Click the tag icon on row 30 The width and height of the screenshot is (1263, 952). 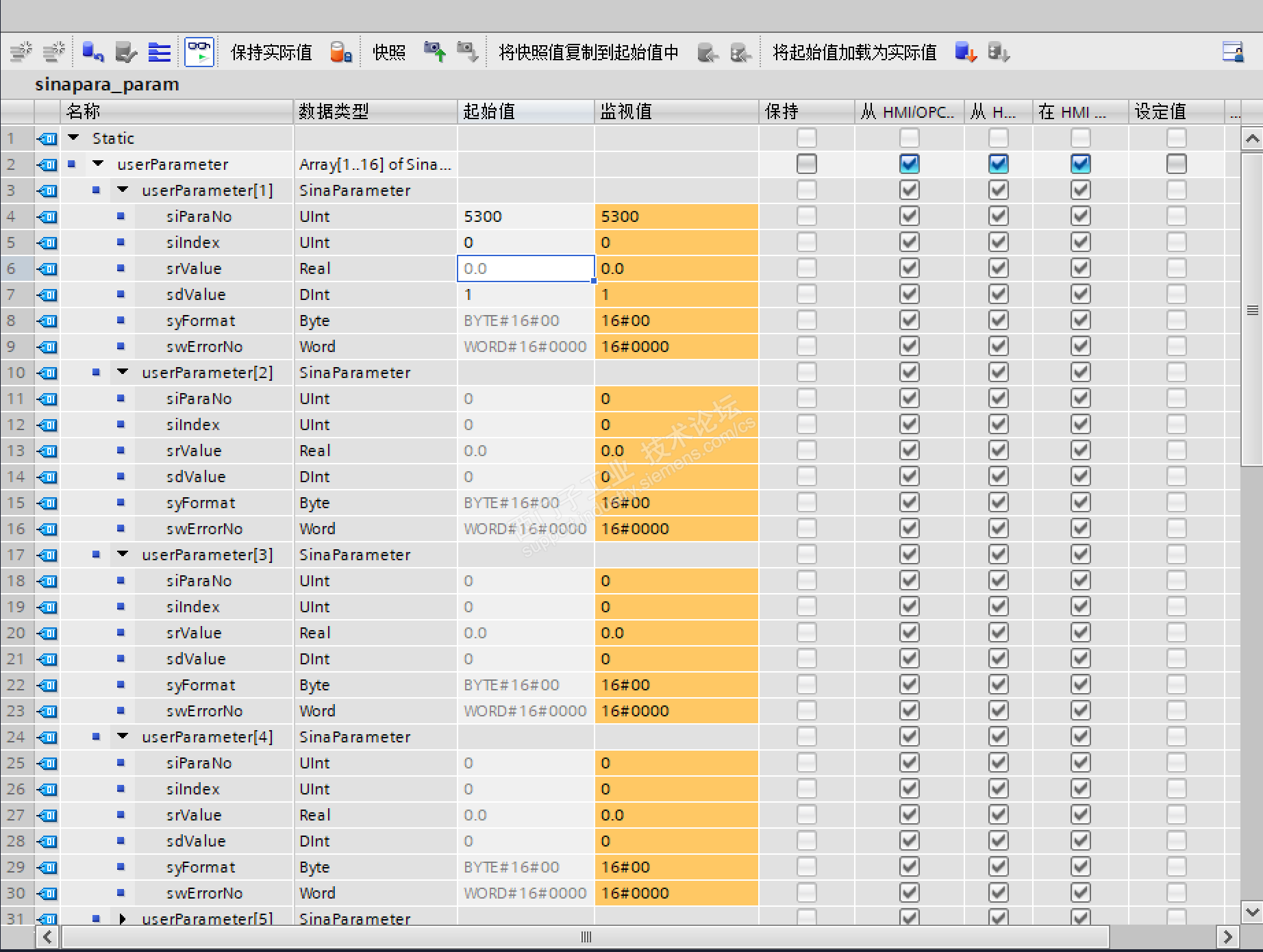click(x=47, y=894)
